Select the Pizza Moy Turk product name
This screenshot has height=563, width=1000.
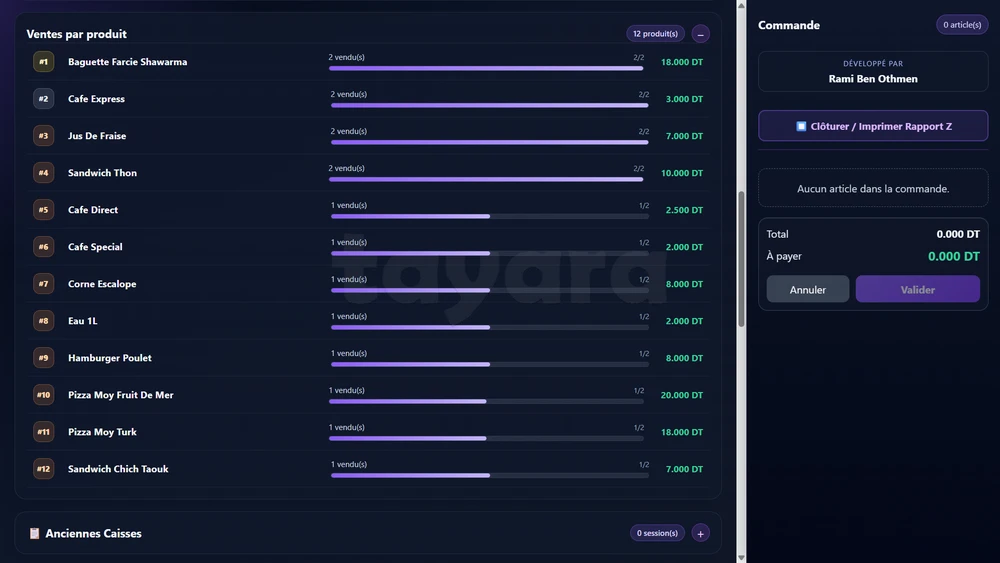pyautogui.click(x=102, y=432)
